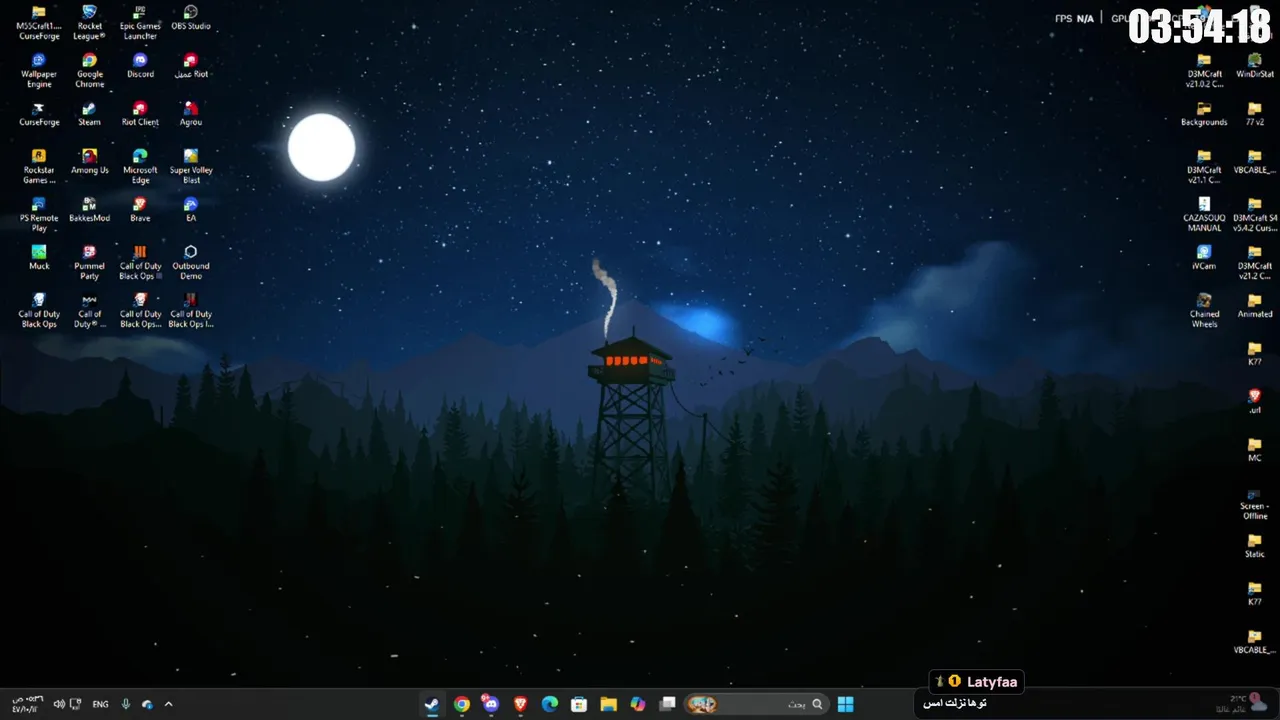Launch Epic Games Launcher from the desktop
1280x720 pixels.
140,24
